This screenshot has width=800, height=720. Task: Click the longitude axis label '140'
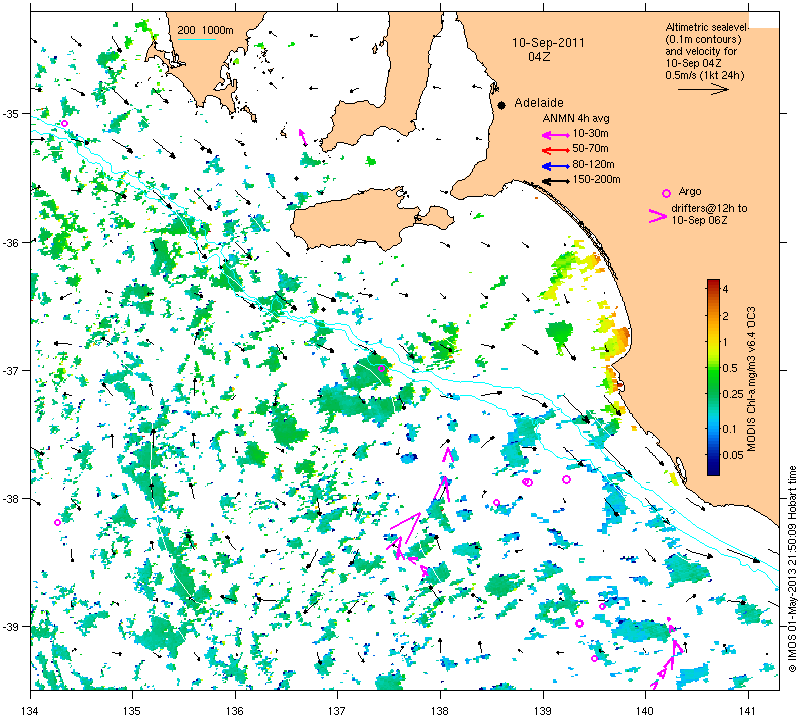point(645,710)
